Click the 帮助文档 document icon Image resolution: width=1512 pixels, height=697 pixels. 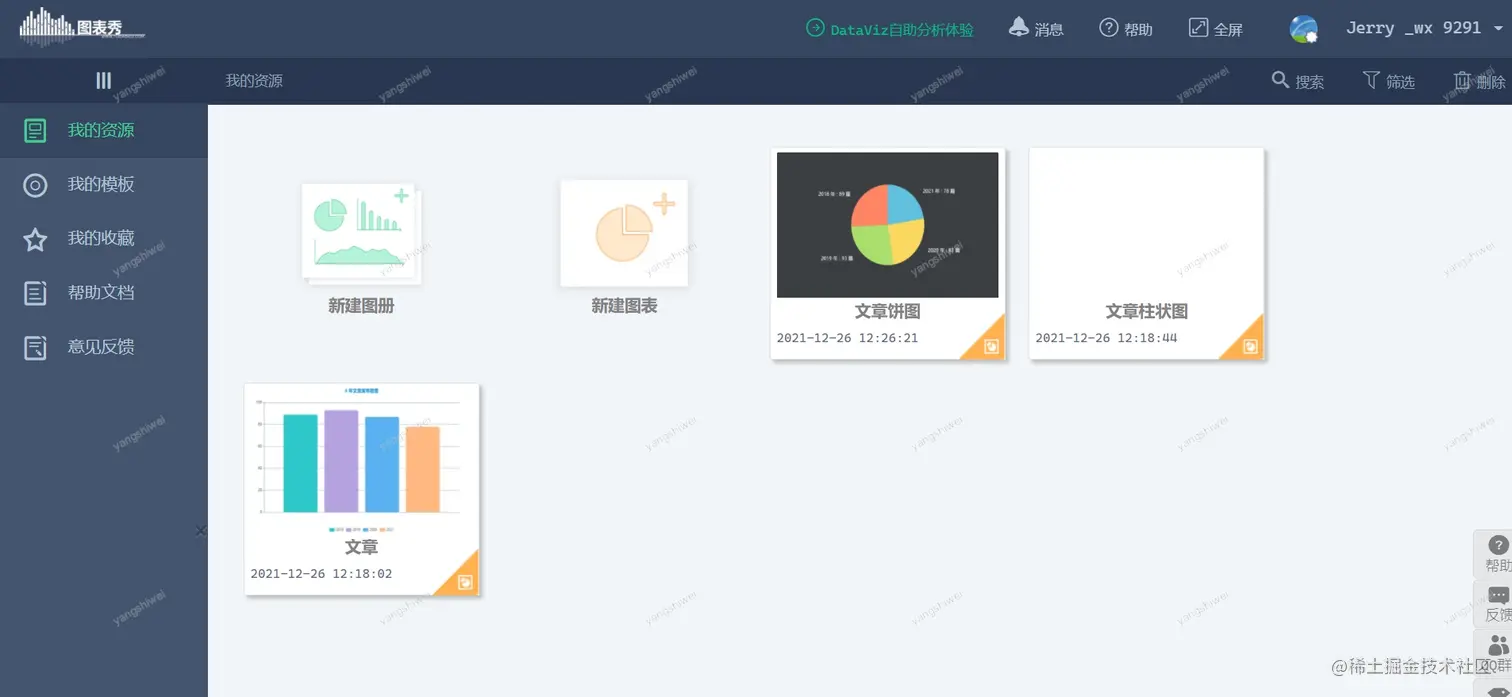coord(35,293)
